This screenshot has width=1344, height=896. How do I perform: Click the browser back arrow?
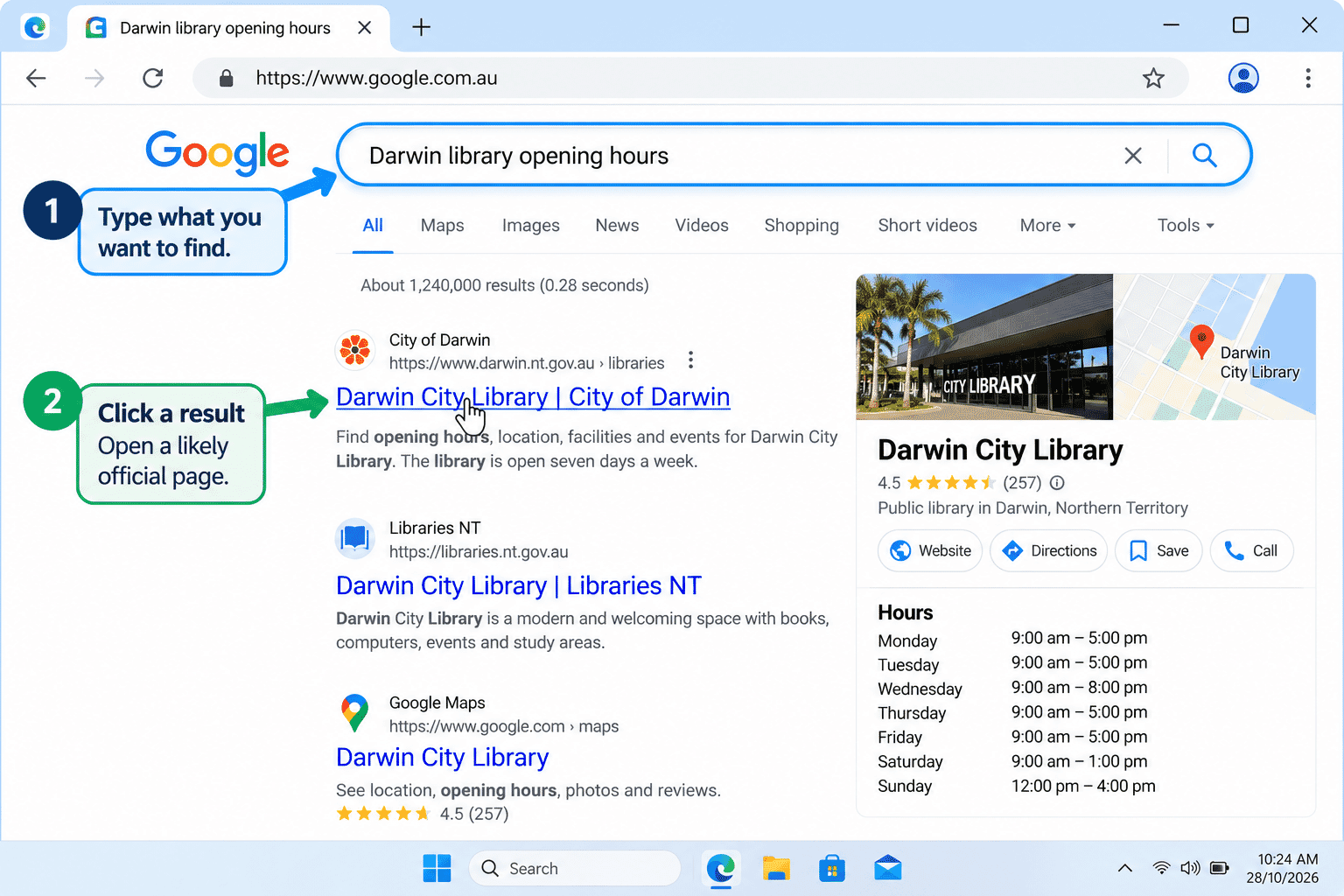36,79
